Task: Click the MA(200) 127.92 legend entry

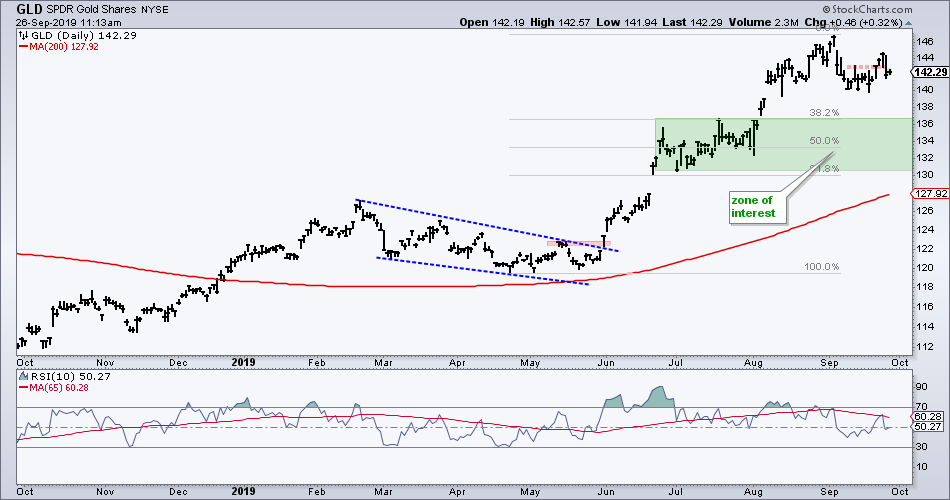Action: click(x=64, y=47)
